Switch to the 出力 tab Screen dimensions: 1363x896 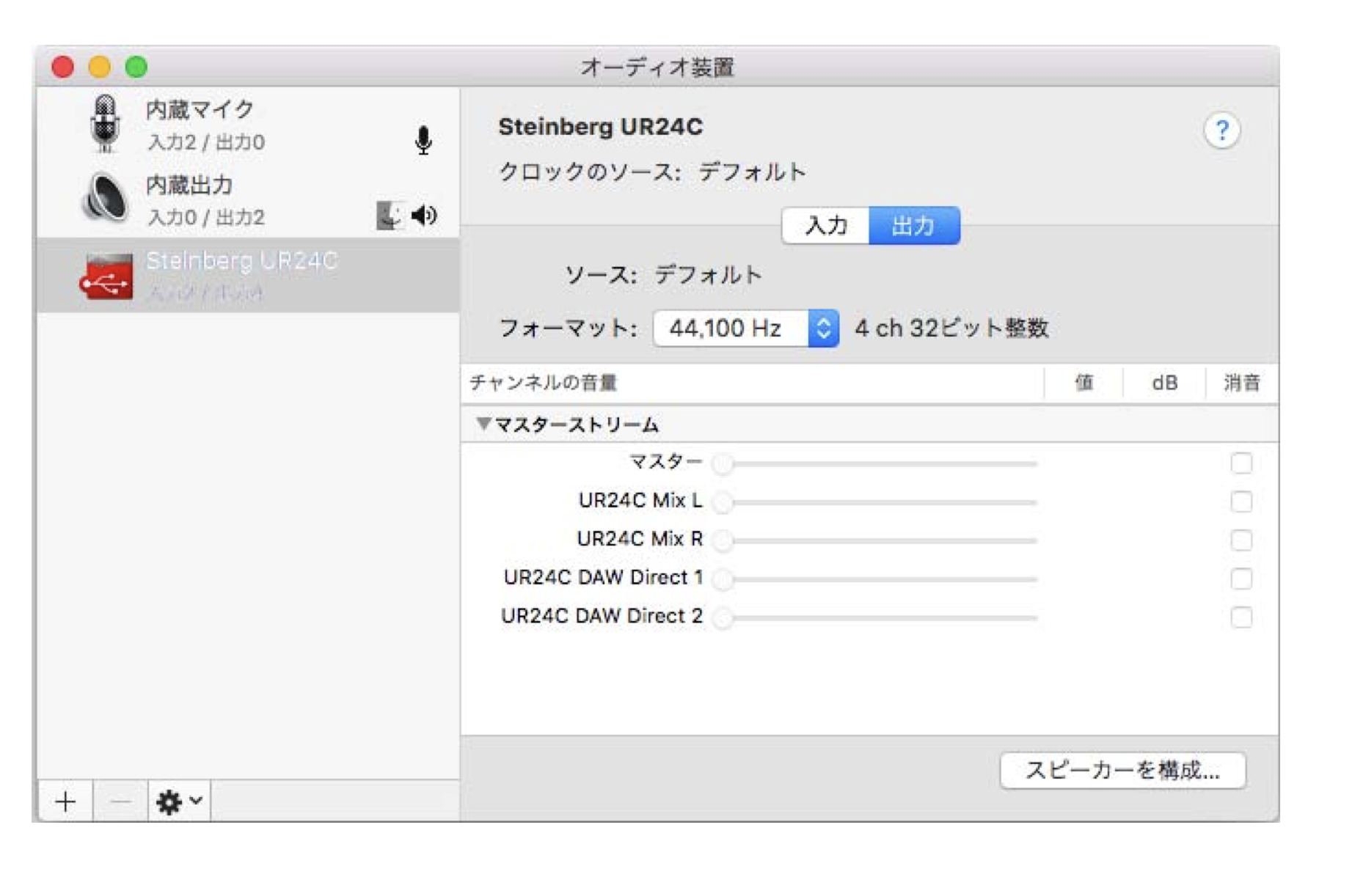coord(914,225)
